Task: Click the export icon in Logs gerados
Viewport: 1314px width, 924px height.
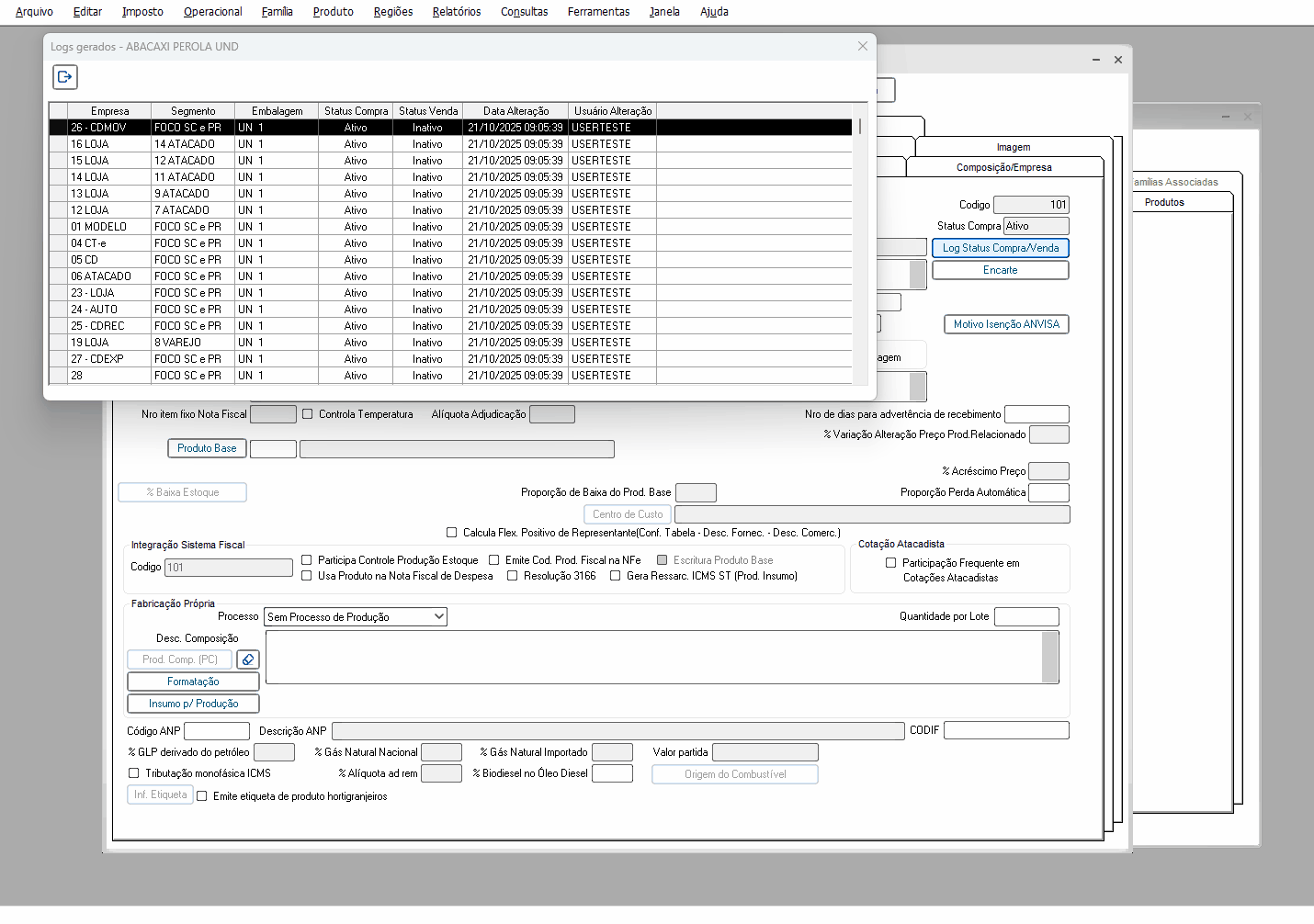Action: tap(64, 77)
